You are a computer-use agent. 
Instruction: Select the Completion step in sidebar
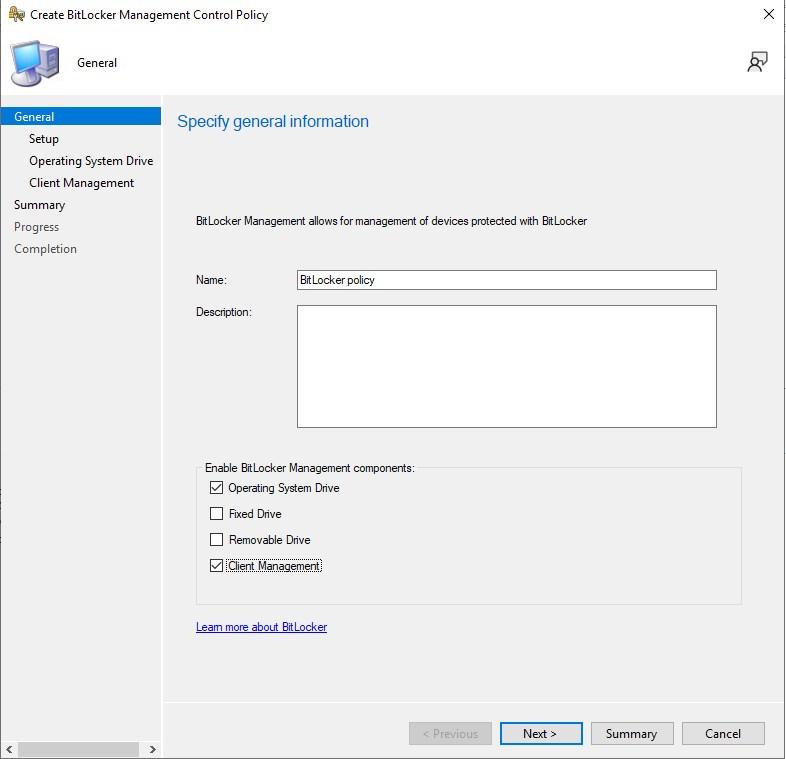click(x=45, y=249)
